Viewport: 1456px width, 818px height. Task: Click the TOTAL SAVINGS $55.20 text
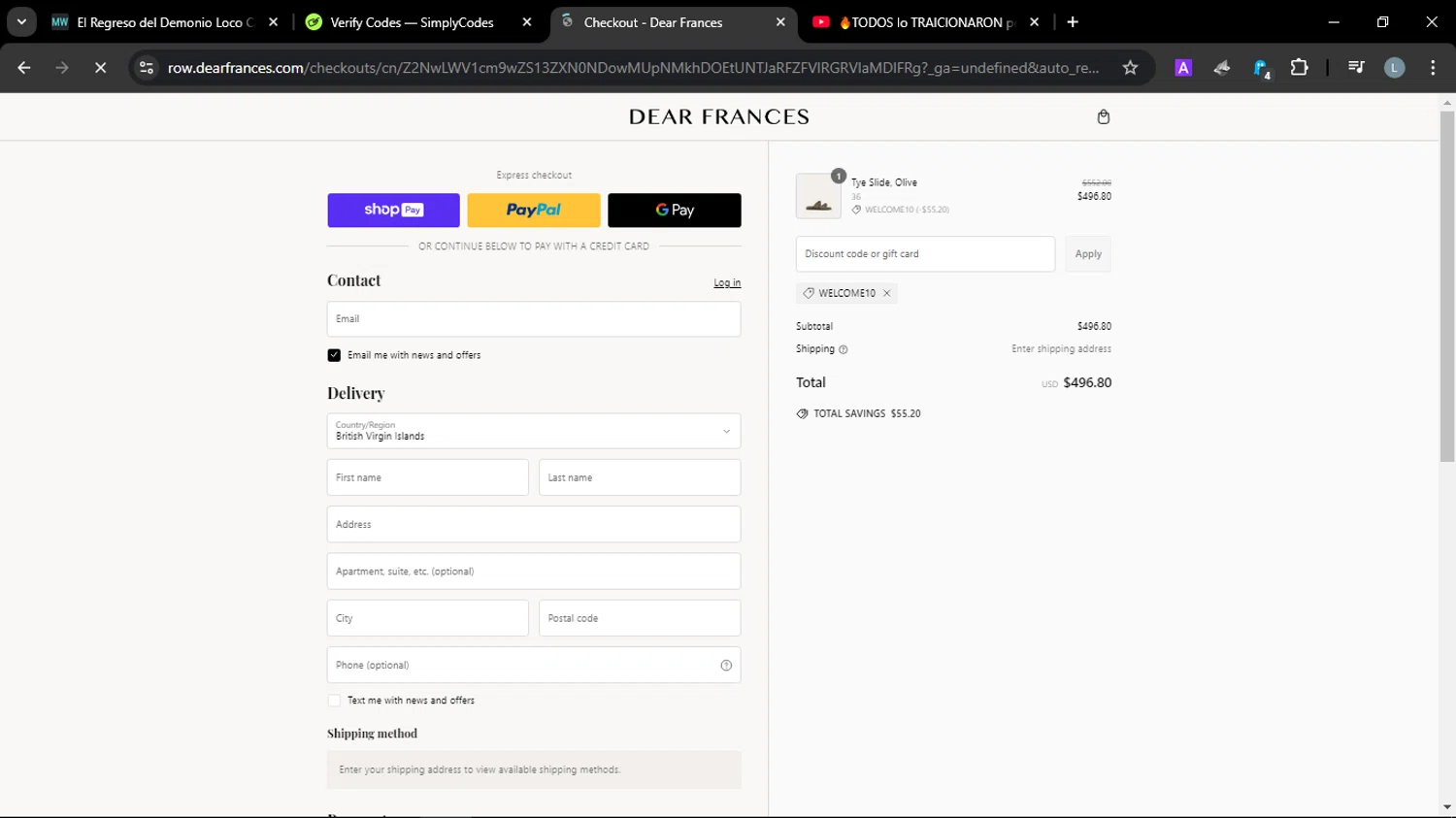click(867, 413)
